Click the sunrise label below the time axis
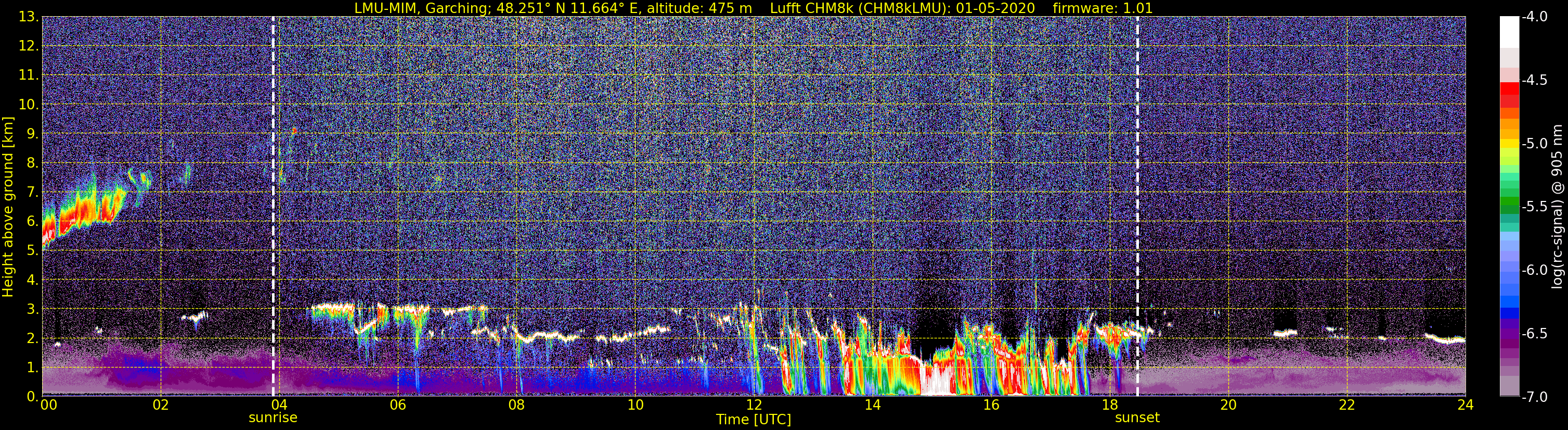 pos(273,418)
